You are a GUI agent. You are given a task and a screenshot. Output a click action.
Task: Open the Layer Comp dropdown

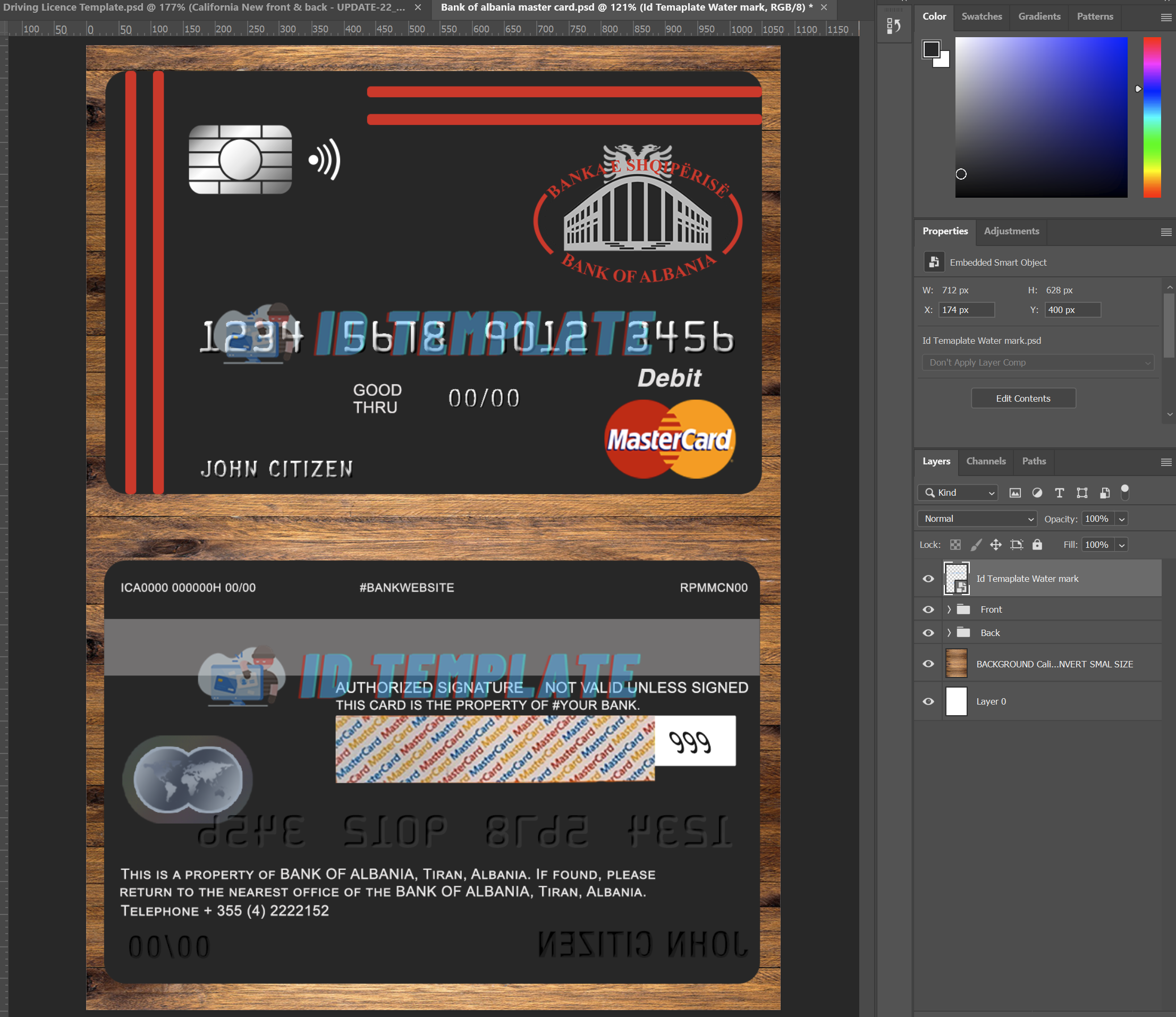(x=1037, y=363)
